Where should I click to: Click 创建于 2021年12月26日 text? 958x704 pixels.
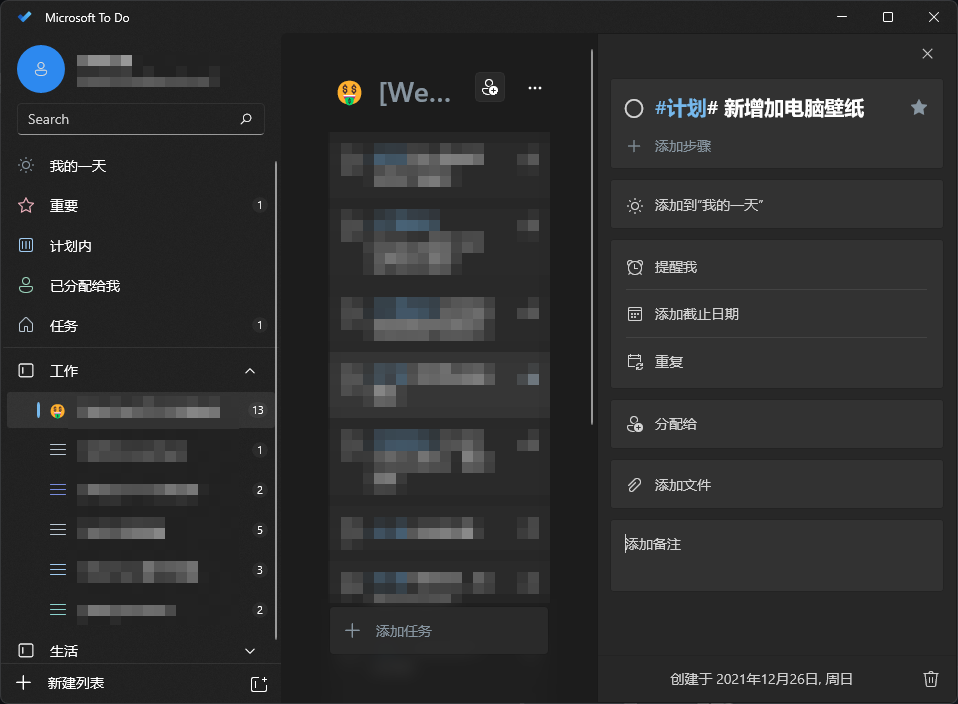pos(761,679)
